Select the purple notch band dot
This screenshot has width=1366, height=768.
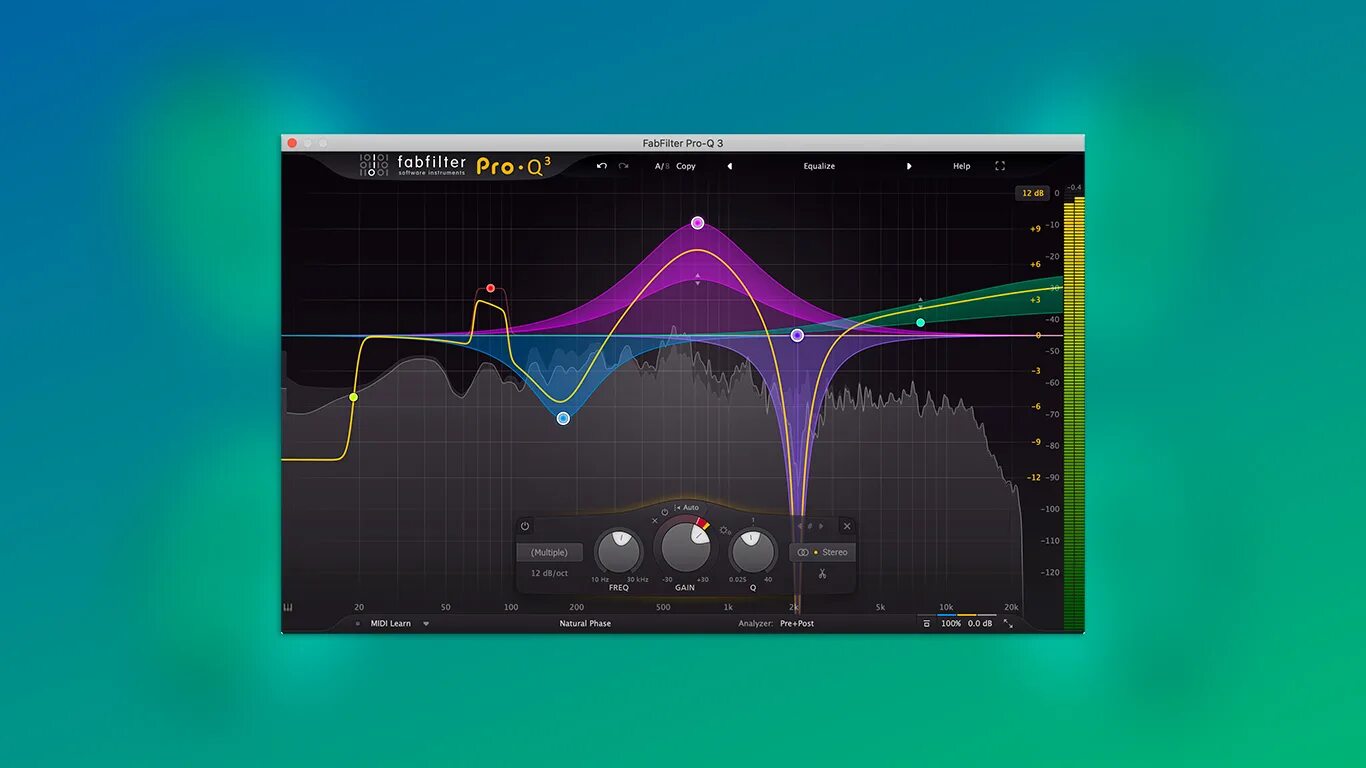tap(797, 335)
